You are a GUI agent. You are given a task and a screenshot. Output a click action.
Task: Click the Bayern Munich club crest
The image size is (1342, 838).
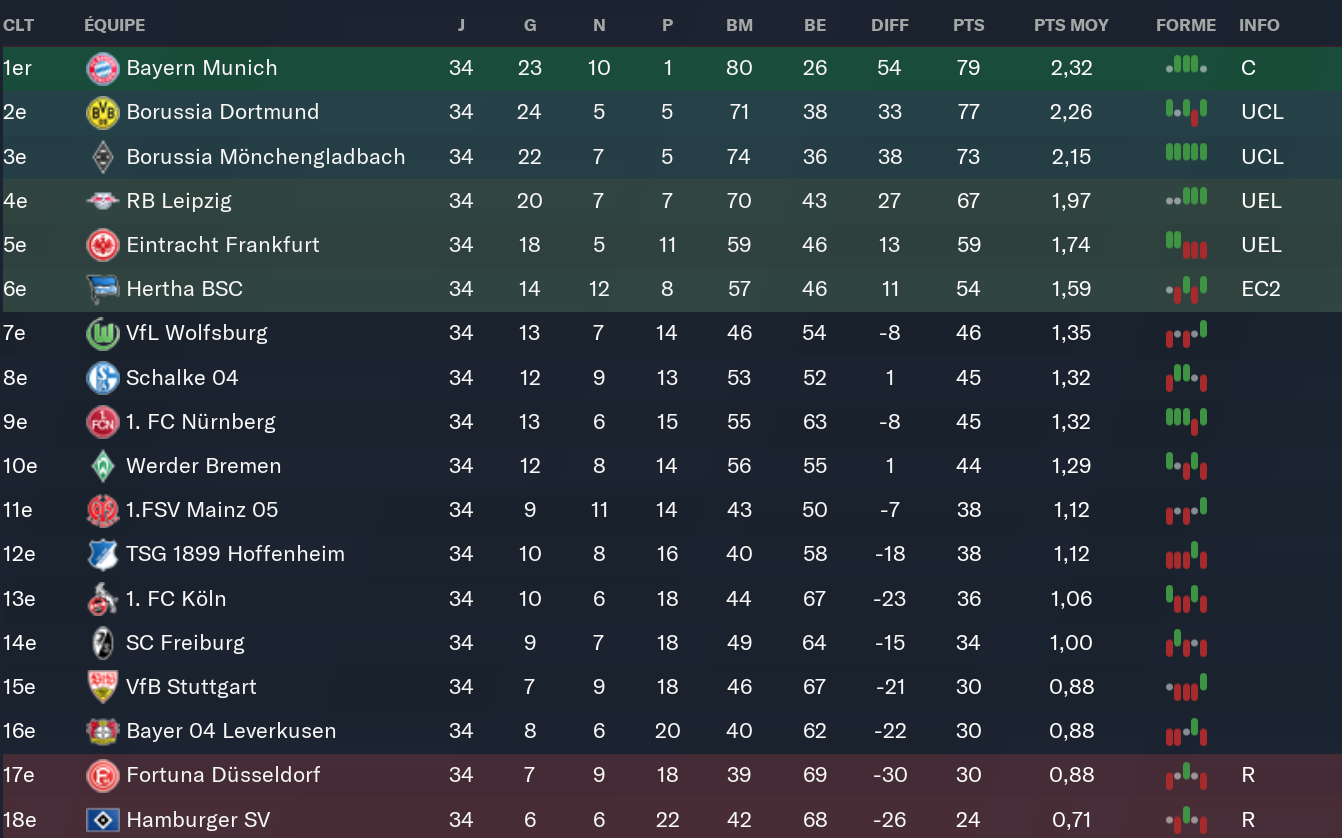click(103, 68)
